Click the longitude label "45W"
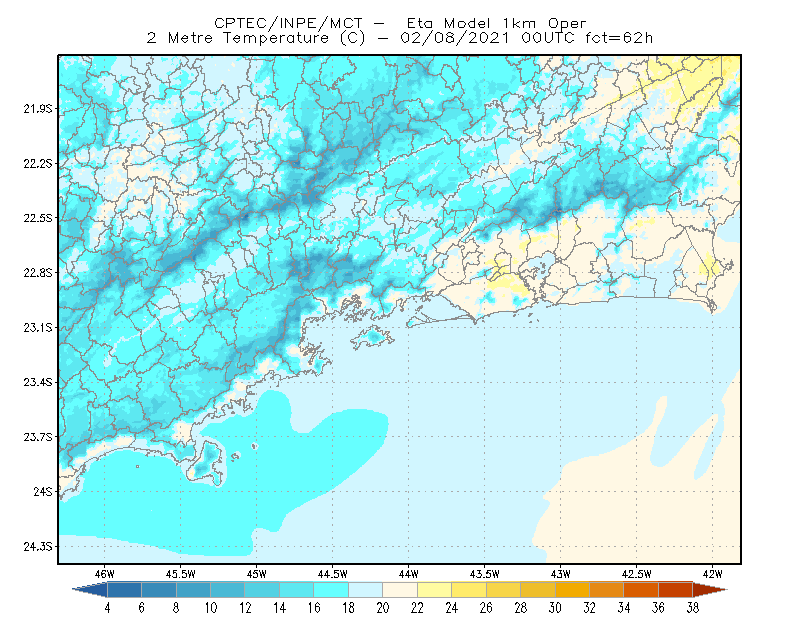This screenshot has width=800, height=618. click(x=257, y=574)
